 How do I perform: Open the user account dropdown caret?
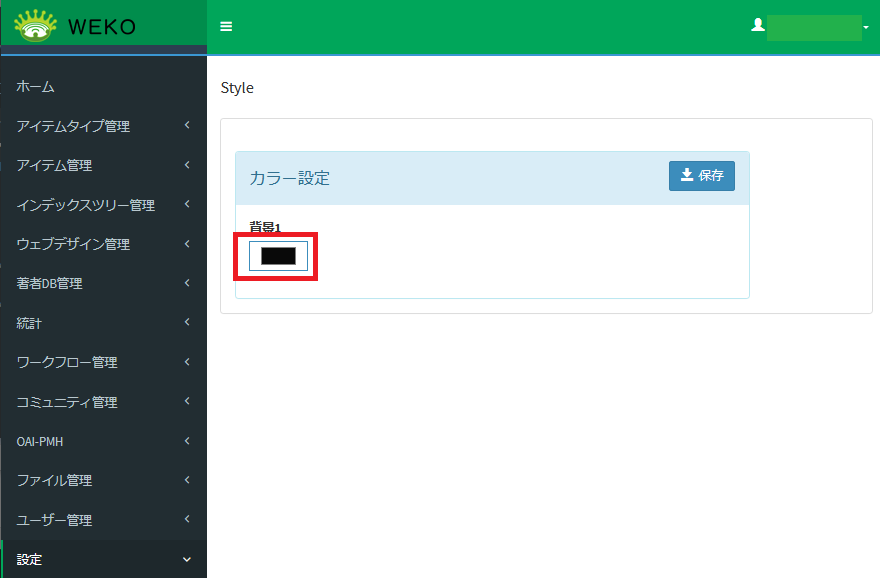pos(866,27)
